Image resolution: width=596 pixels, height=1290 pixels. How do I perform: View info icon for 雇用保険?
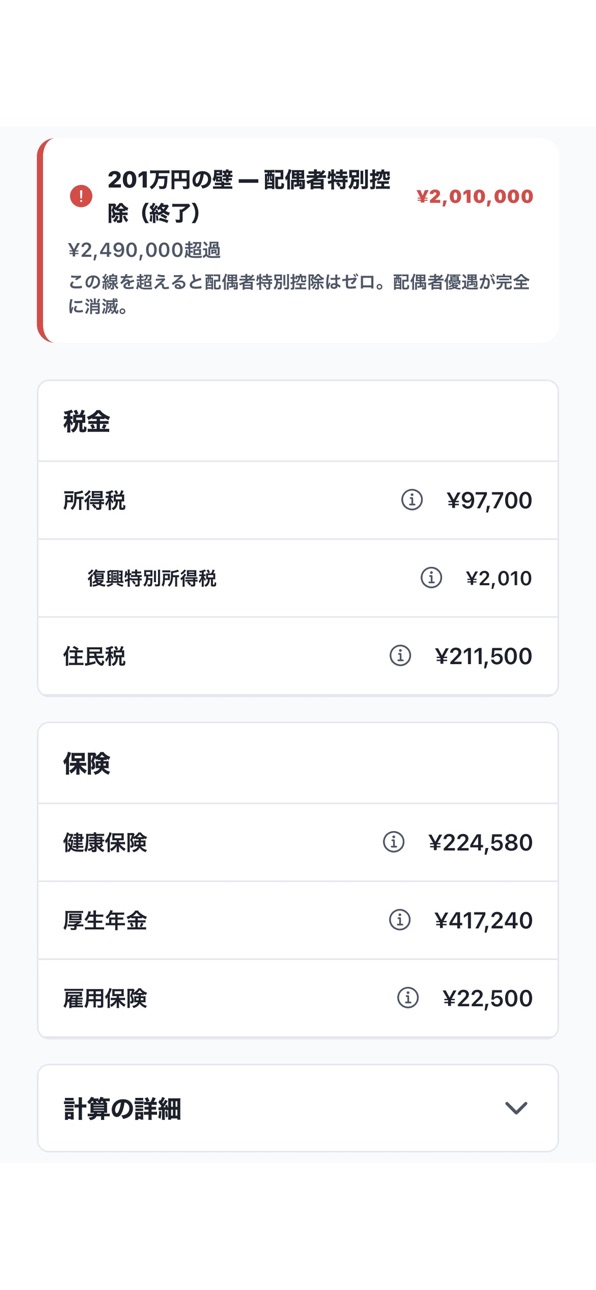pyautogui.click(x=408, y=998)
